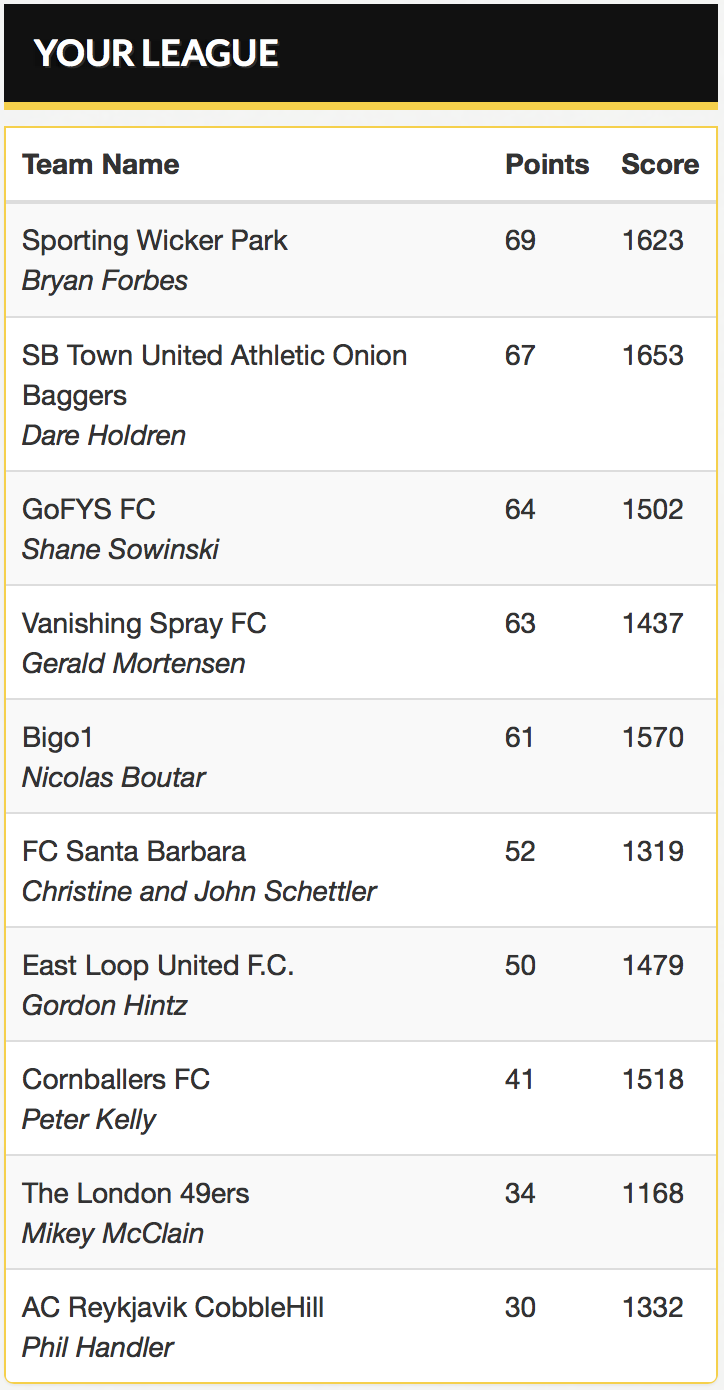Select the Bigo1 team entry
724x1390 pixels.
(58, 737)
